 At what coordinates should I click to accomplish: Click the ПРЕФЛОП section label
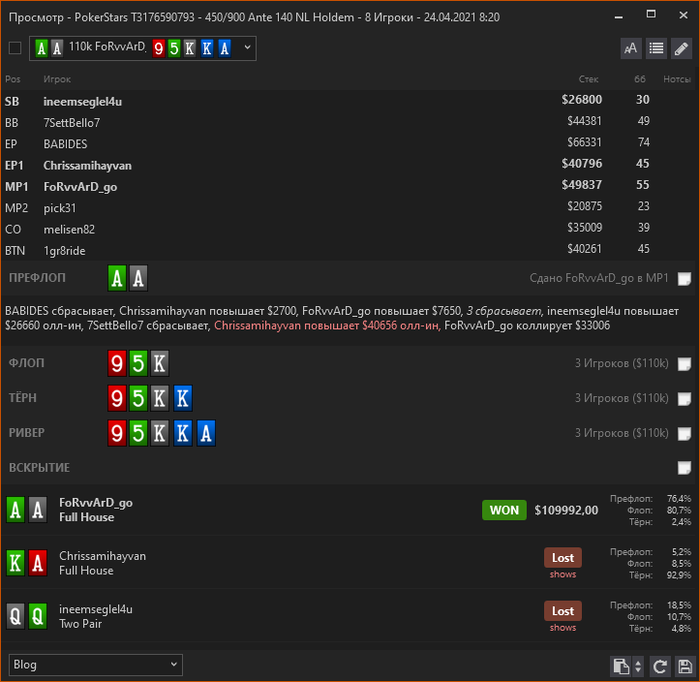(x=38, y=278)
